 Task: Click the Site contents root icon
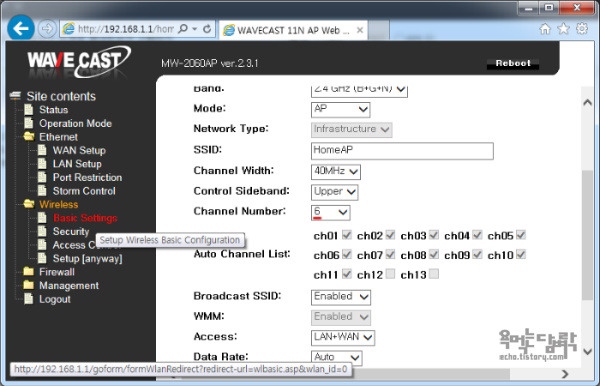coord(15,96)
